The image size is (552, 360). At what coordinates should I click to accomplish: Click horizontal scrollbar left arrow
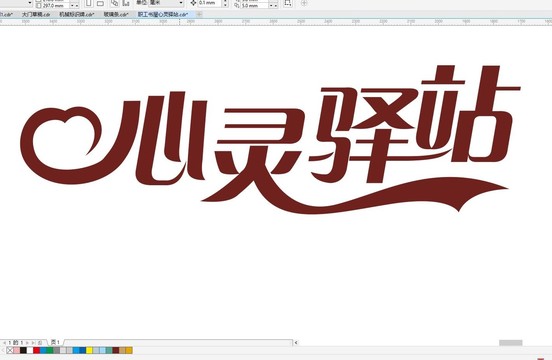pyautogui.click(x=296, y=342)
